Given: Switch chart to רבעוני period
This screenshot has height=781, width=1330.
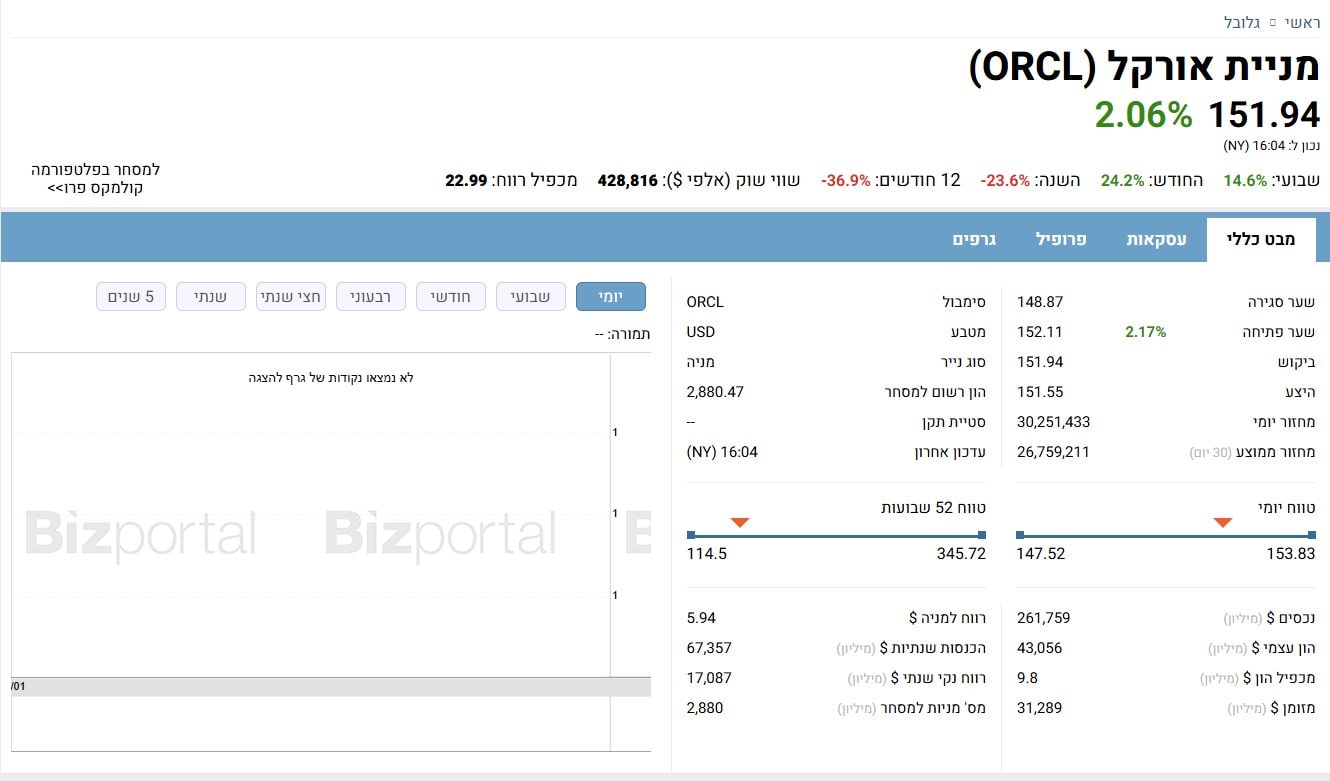Looking at the screenshot, I should (x=371, y=297).
